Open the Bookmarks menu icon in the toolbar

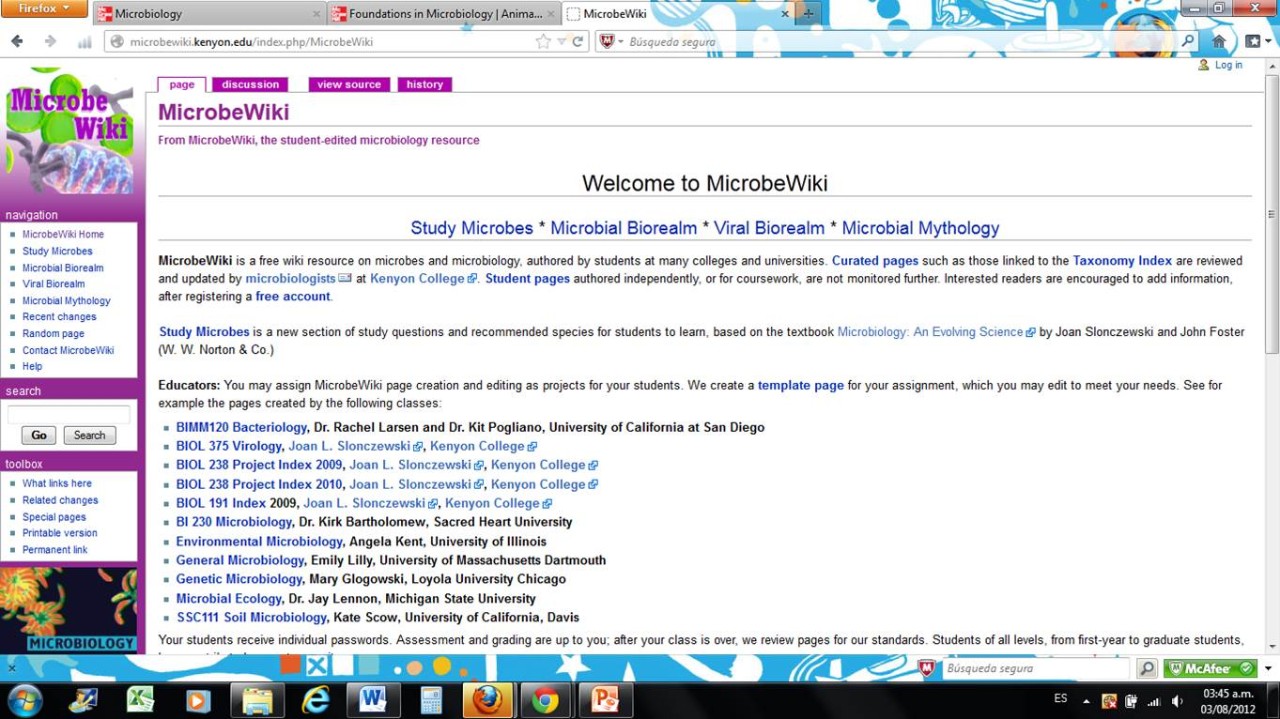click(1253, 42)
